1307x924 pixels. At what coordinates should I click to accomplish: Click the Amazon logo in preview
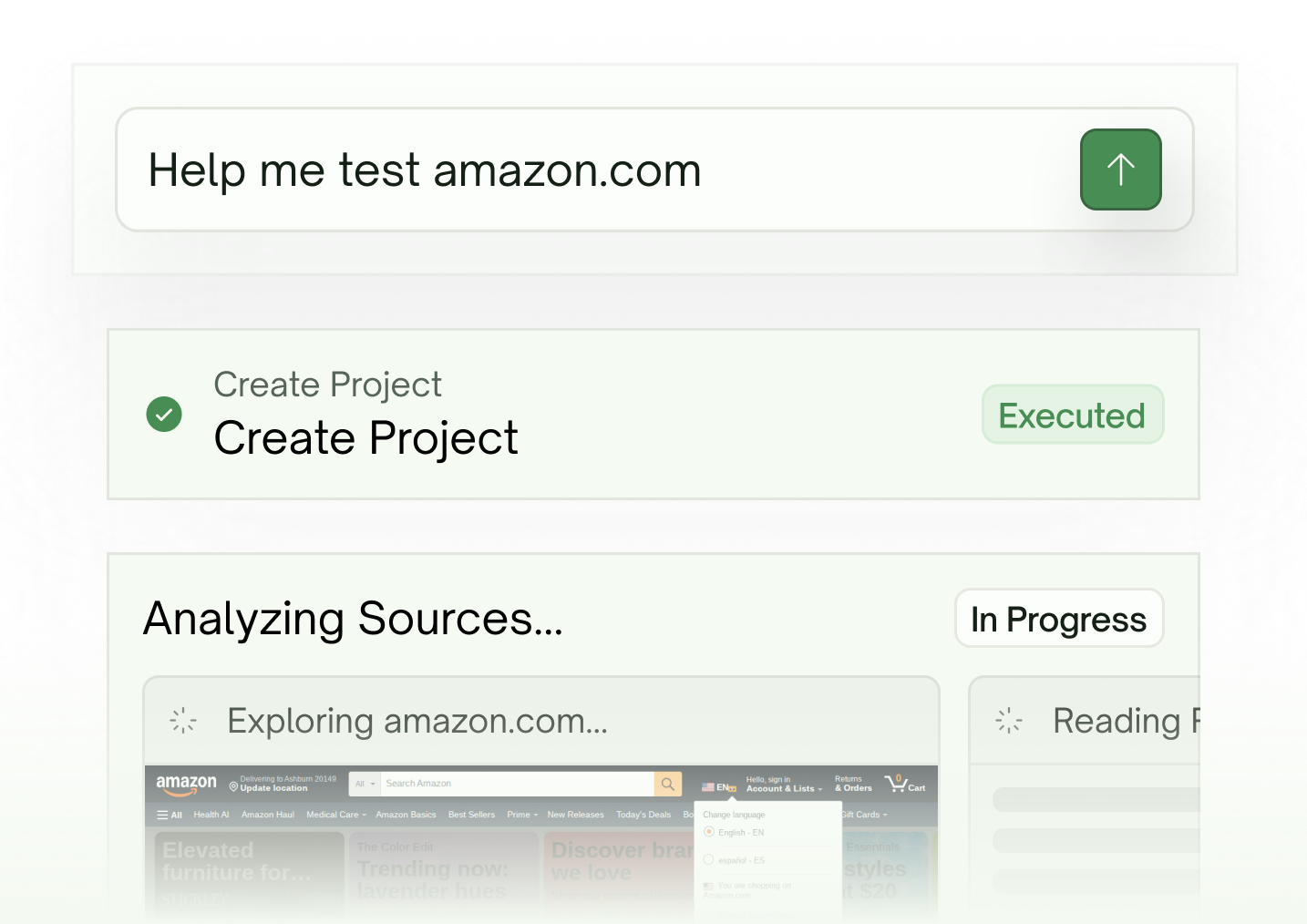pos(186,784)
